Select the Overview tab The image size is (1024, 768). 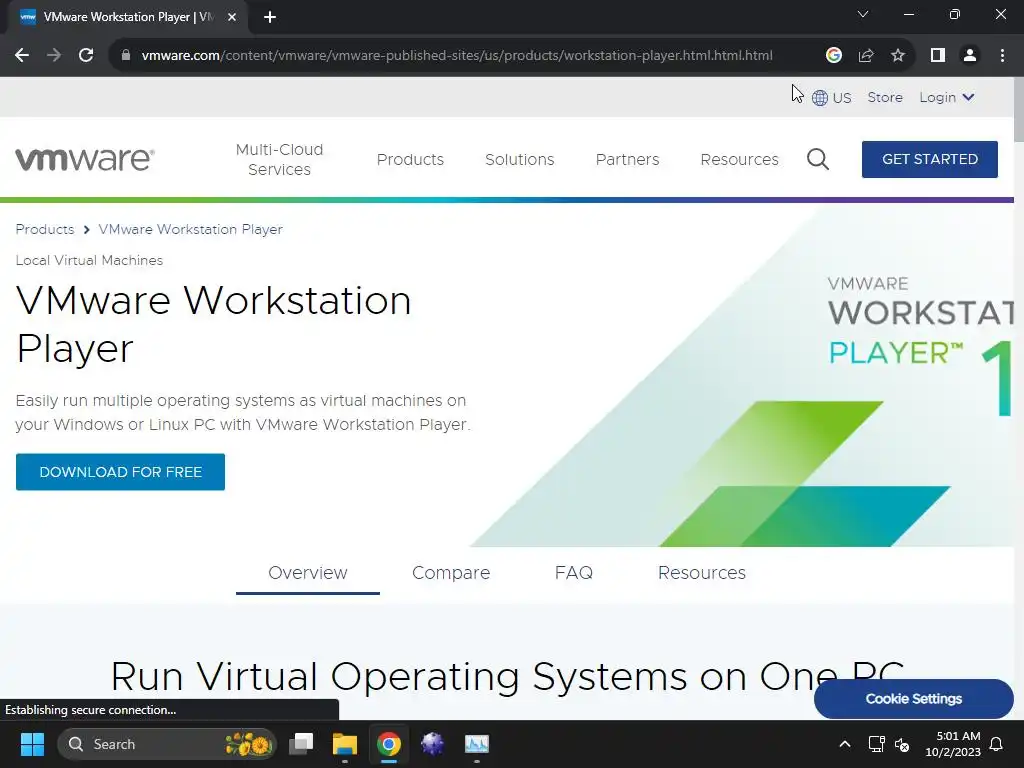308,573
